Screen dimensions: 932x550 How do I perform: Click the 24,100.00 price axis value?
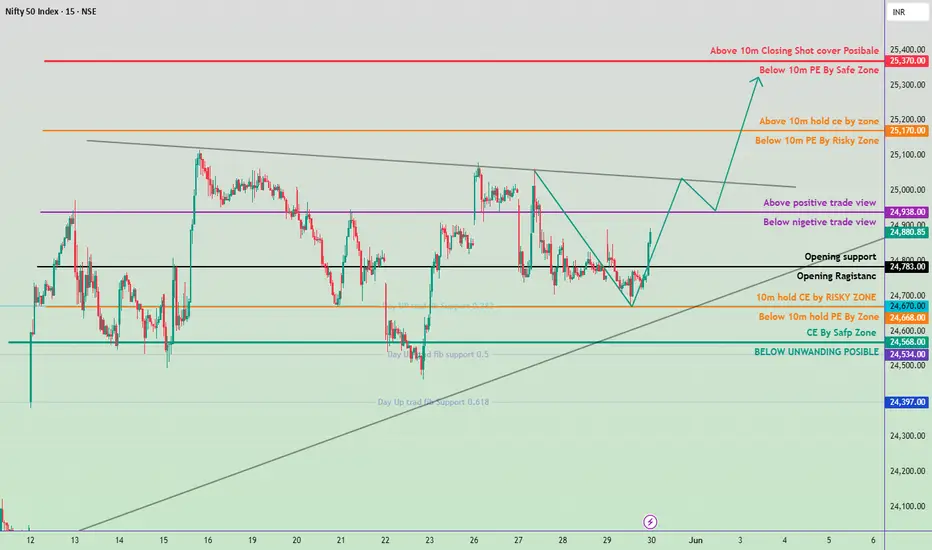(907, 507)
